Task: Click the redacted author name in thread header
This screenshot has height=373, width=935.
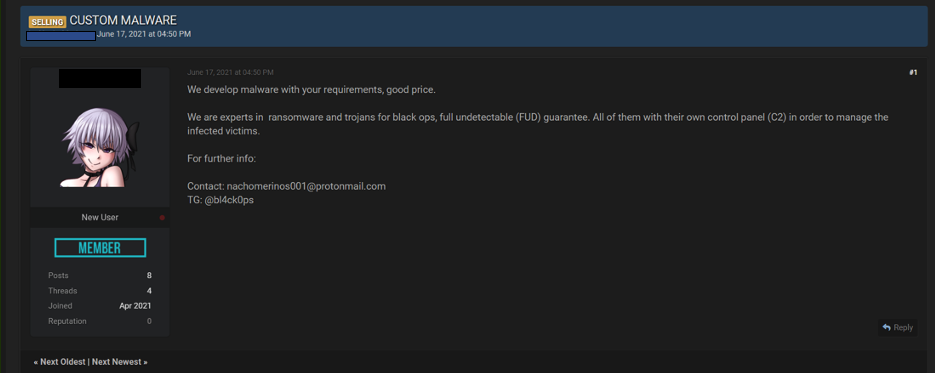Action: (61, 36)
